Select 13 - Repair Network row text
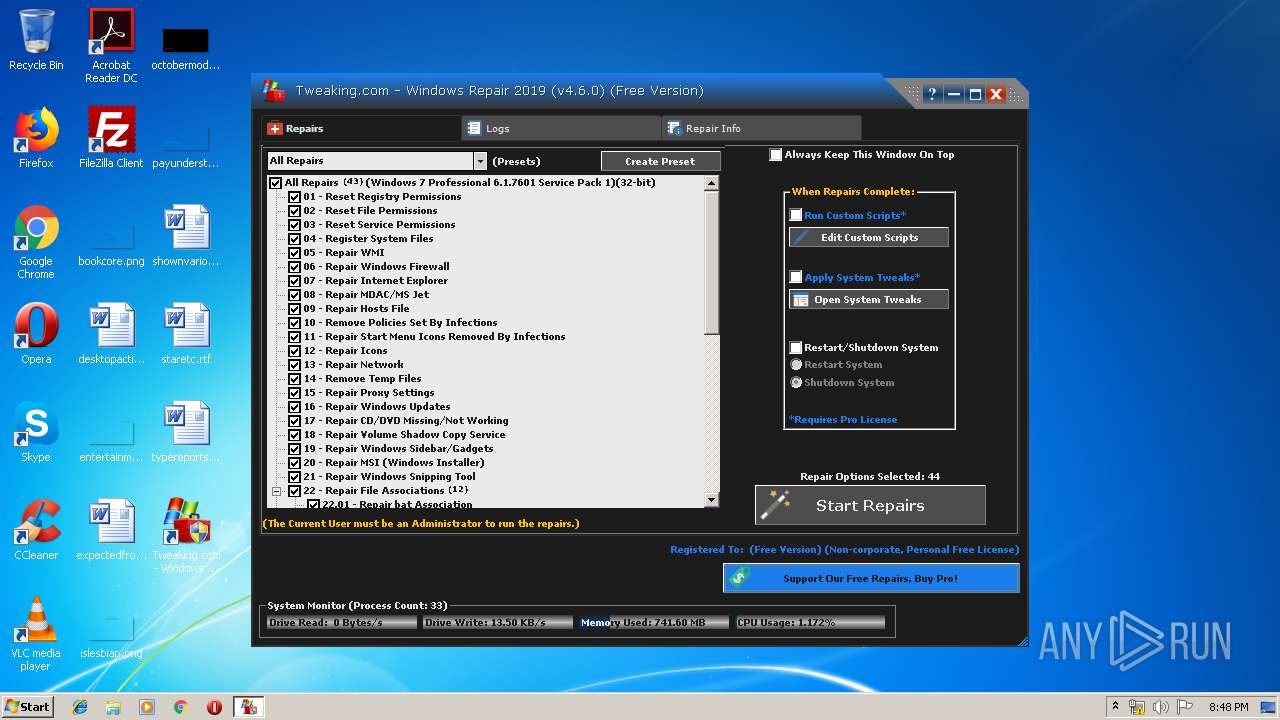1280x720 pixels. coord(354,365)
